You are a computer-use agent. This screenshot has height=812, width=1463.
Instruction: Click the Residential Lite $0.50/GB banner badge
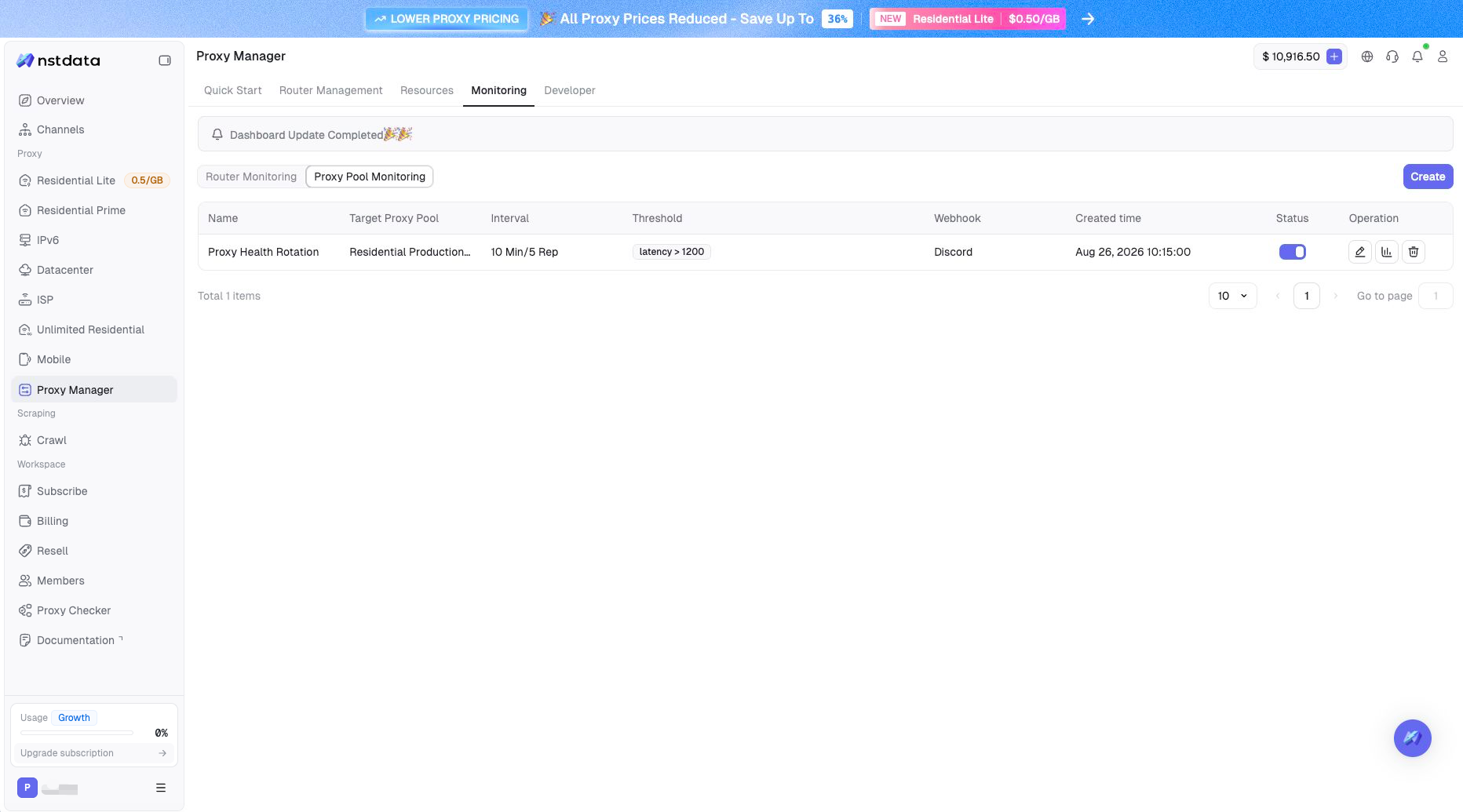(x=968, y=19)
